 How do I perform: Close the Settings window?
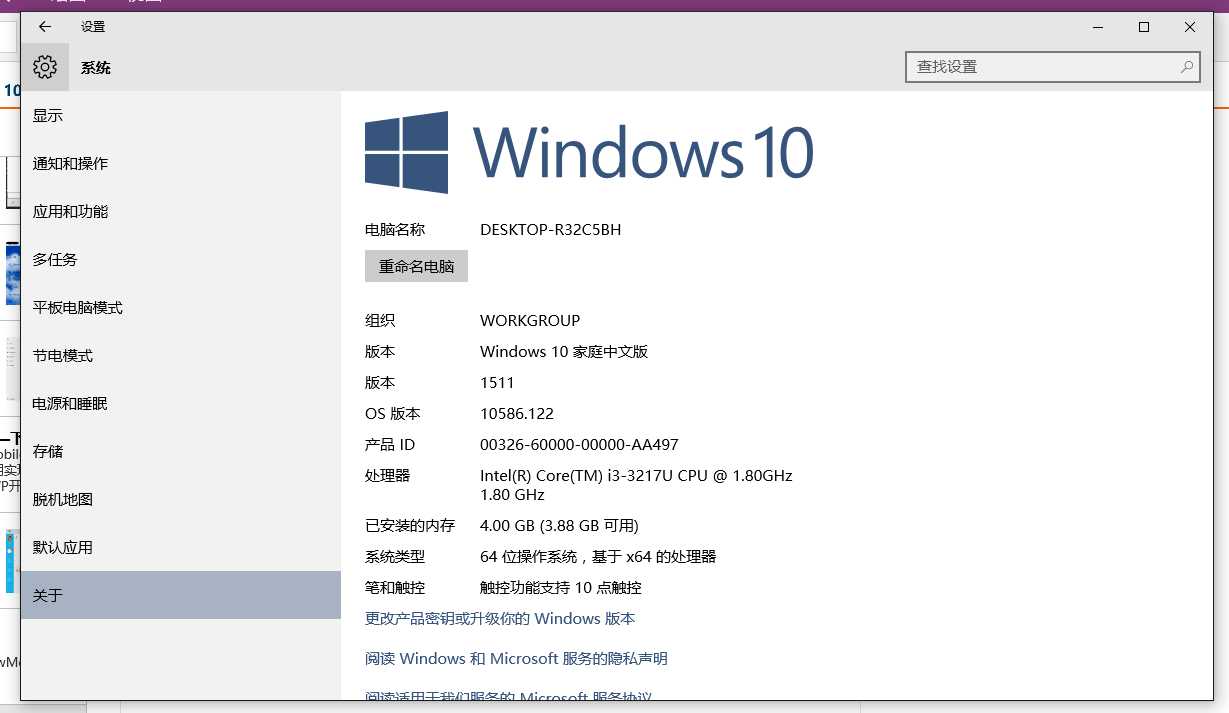coord(1190,27)
